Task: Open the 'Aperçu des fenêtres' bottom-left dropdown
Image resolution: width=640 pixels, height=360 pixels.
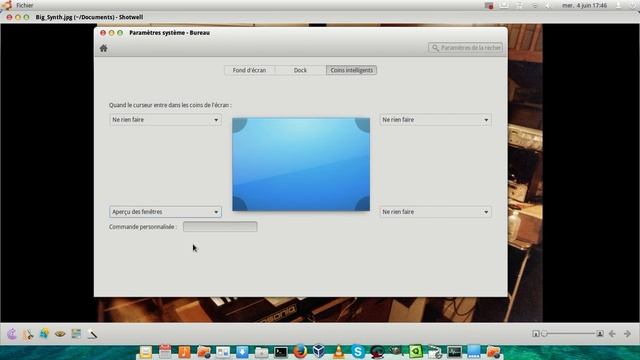Action: [165, 212]
